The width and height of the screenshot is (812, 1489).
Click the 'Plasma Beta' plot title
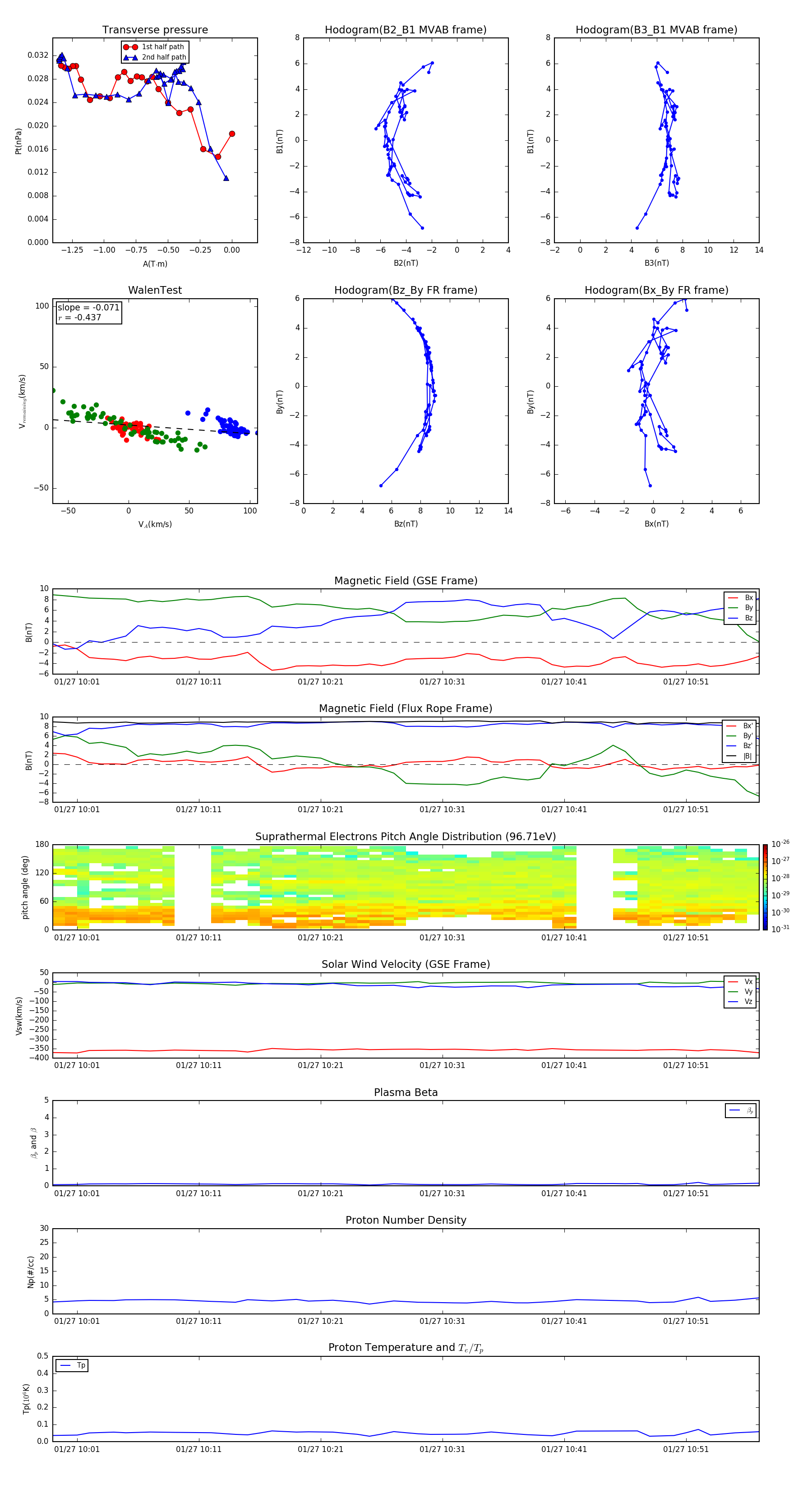406,1093
